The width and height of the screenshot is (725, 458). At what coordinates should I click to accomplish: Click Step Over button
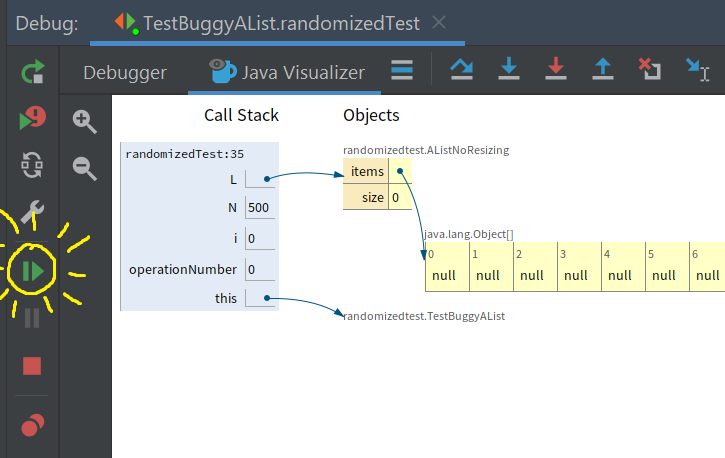[461, 70]
